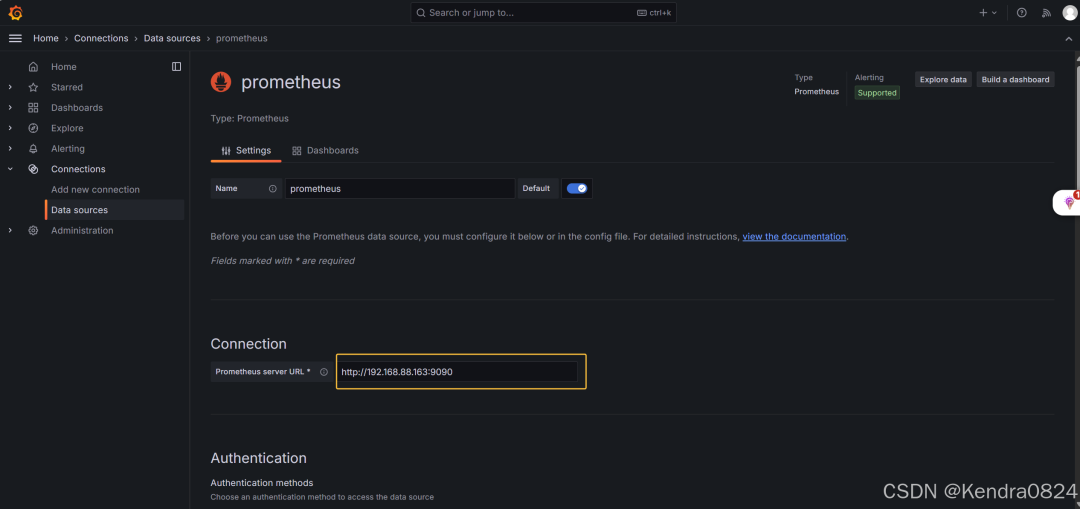Click Connections in the breadcrumb
Viewport: 1080px width, 509px height.
pyautogui.click(x=101, y=39)
